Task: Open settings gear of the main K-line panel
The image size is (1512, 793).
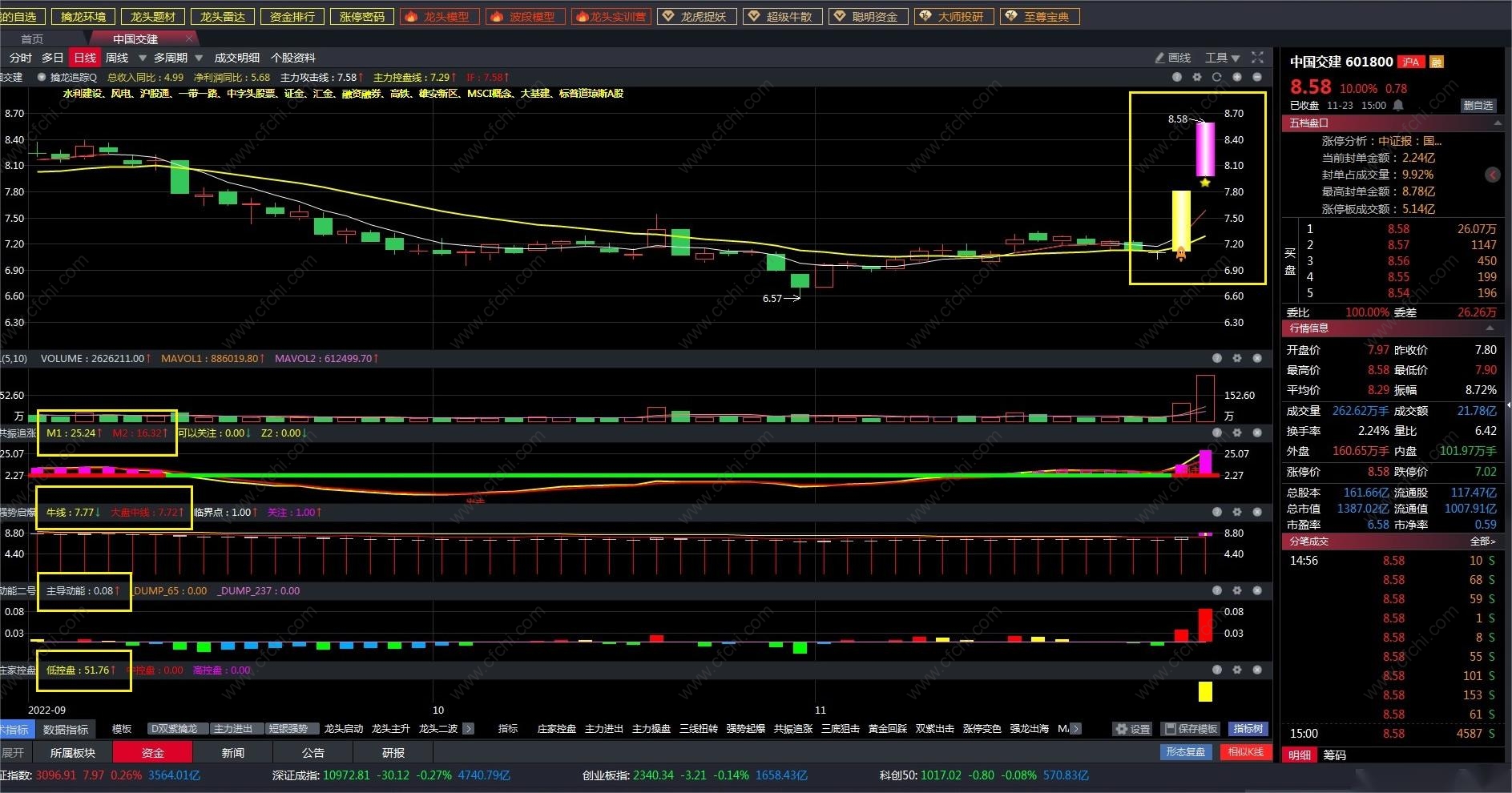Action: coord(1197,77)
